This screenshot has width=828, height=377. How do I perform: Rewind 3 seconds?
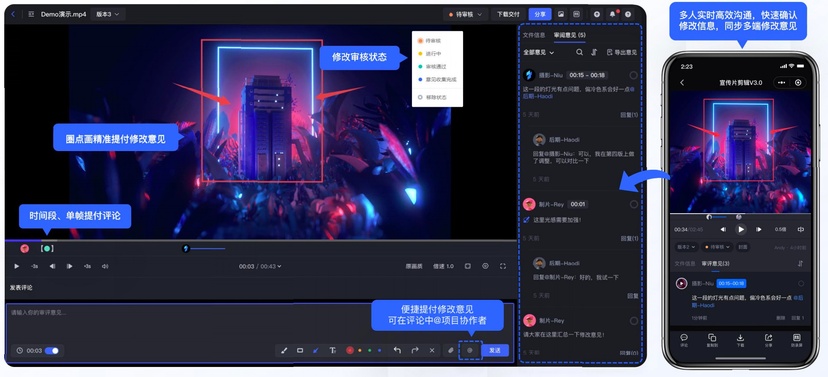pos(34,267)
